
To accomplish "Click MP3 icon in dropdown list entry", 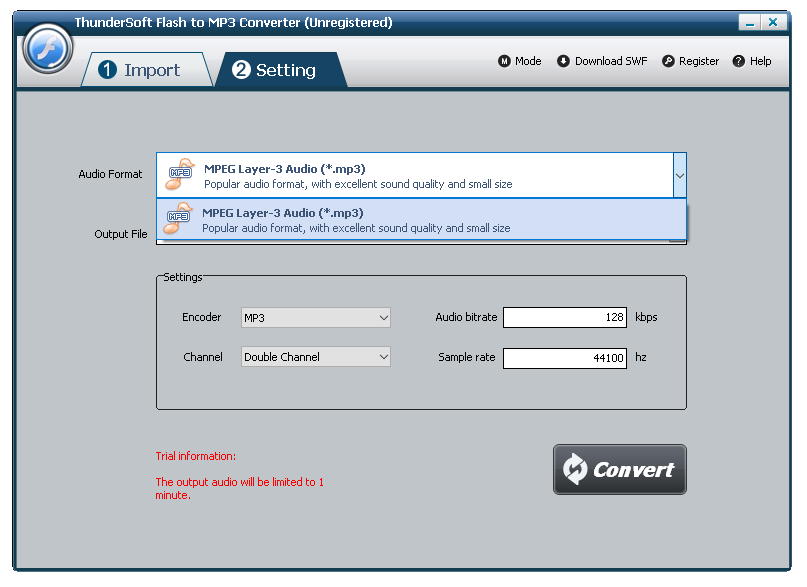I will (x=178, y=219).
